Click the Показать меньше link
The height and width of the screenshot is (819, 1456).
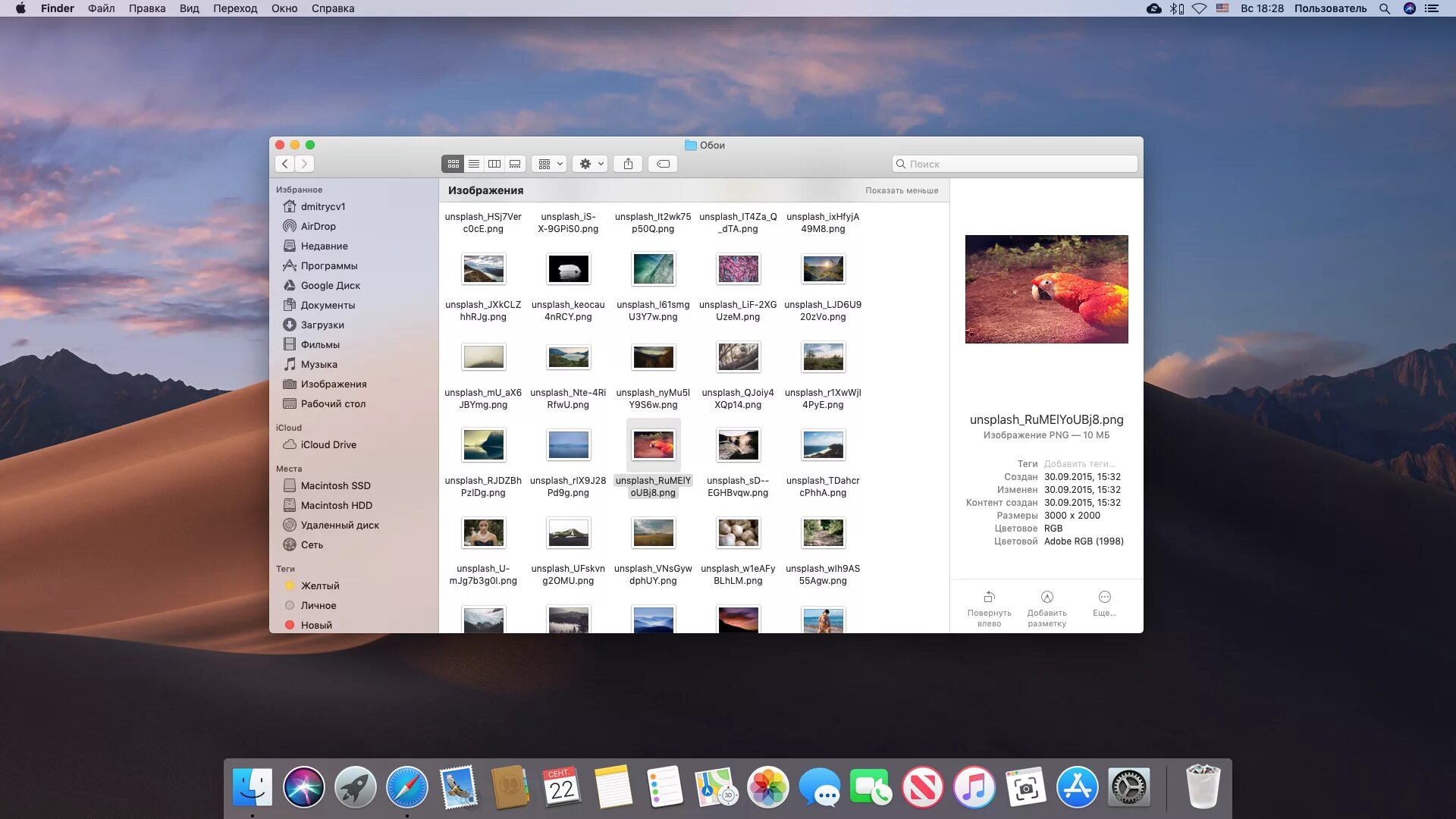click(x=902, y=190)
